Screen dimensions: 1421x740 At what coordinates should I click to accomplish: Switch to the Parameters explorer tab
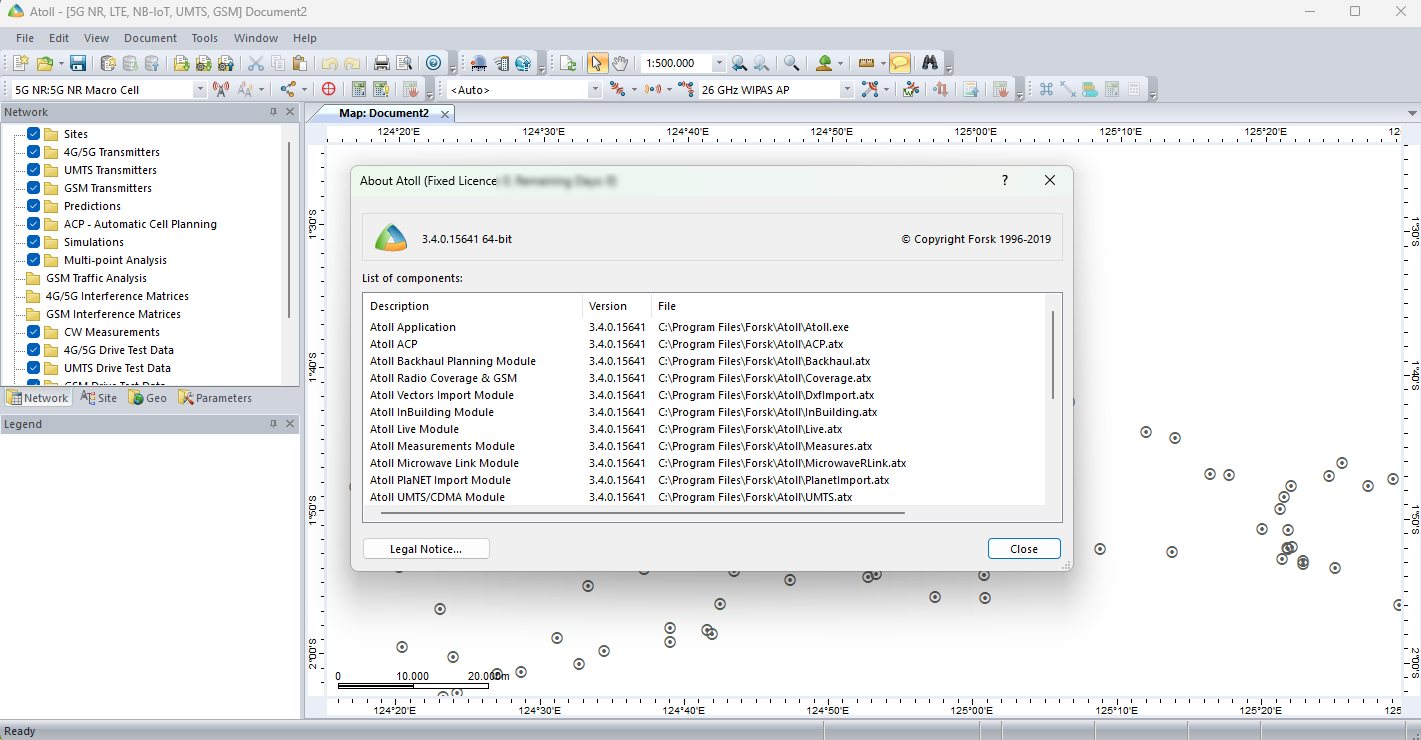[215, 398]
